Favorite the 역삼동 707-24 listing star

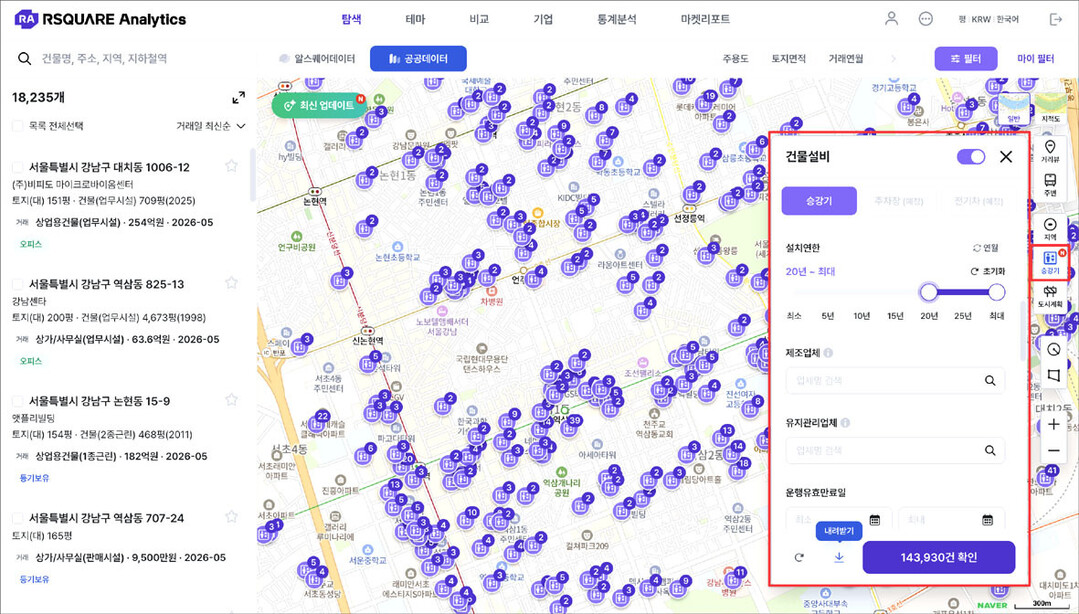[x=231, y=517]
